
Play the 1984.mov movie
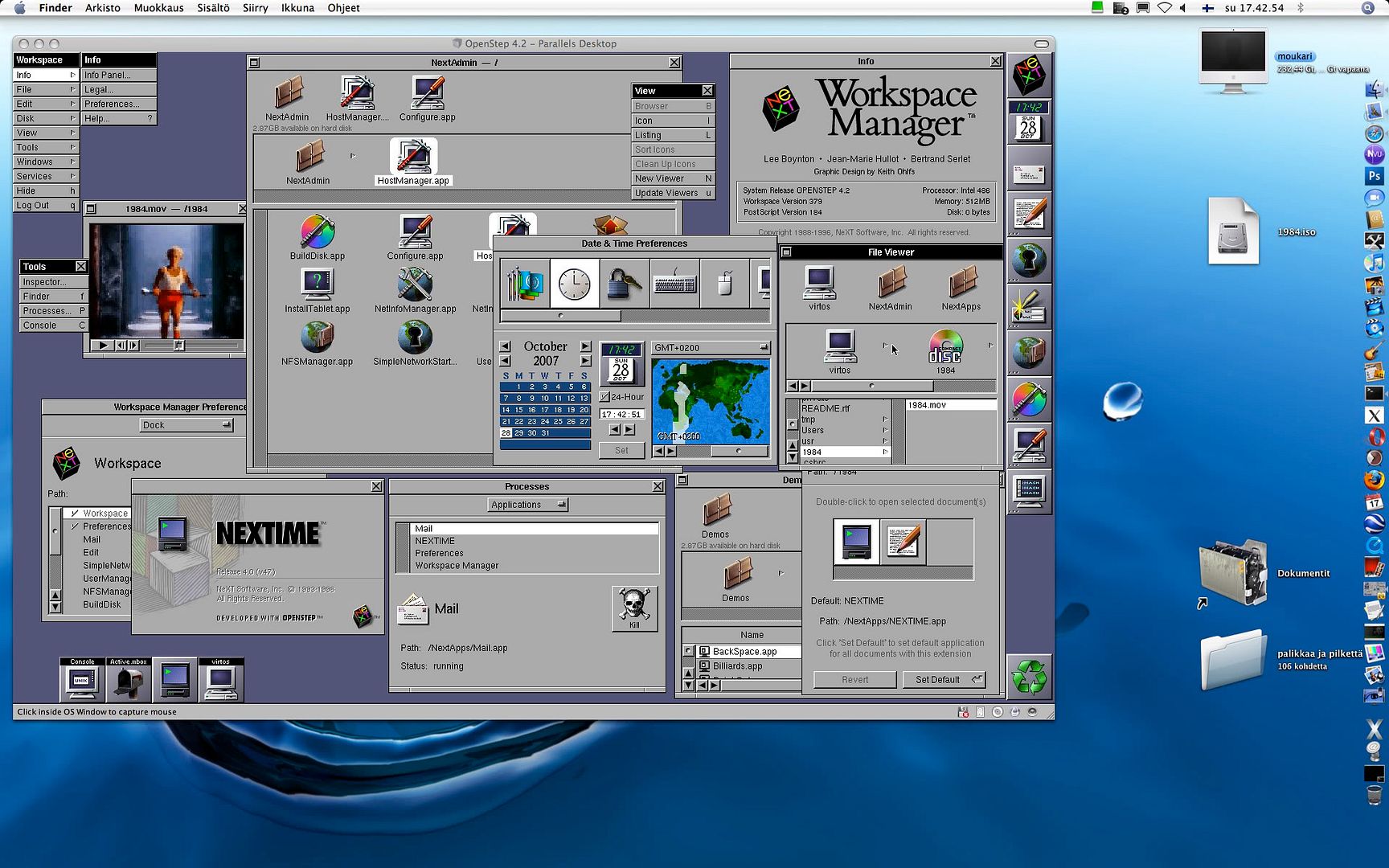coord(102,346)
